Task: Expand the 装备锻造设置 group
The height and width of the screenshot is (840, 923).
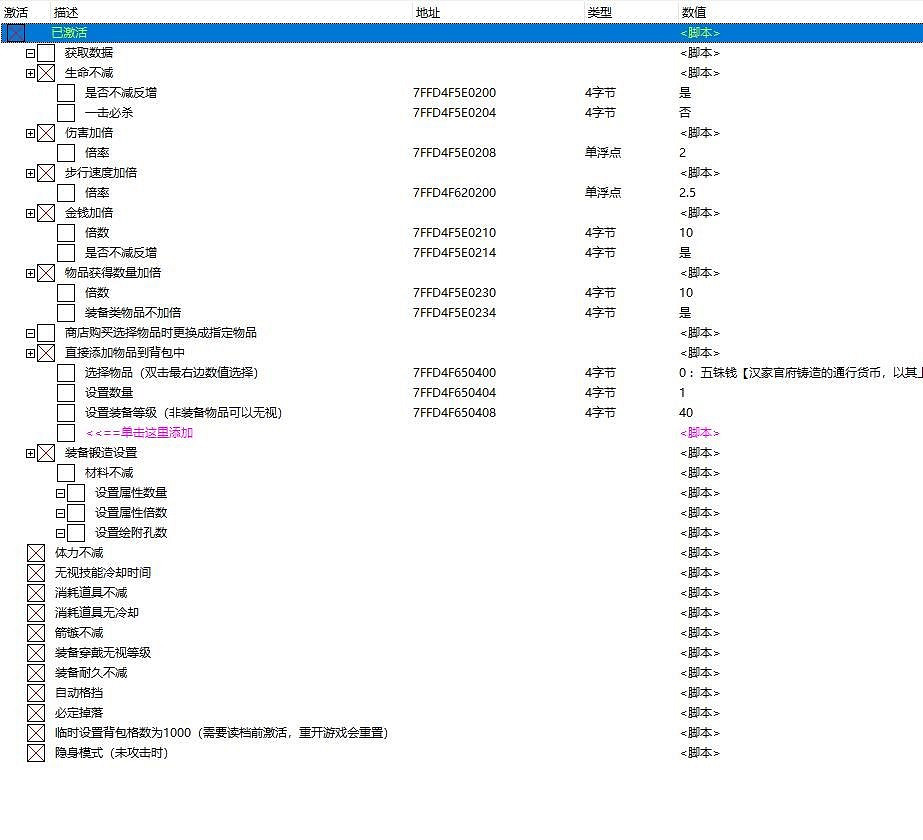Action: [31, 453]
